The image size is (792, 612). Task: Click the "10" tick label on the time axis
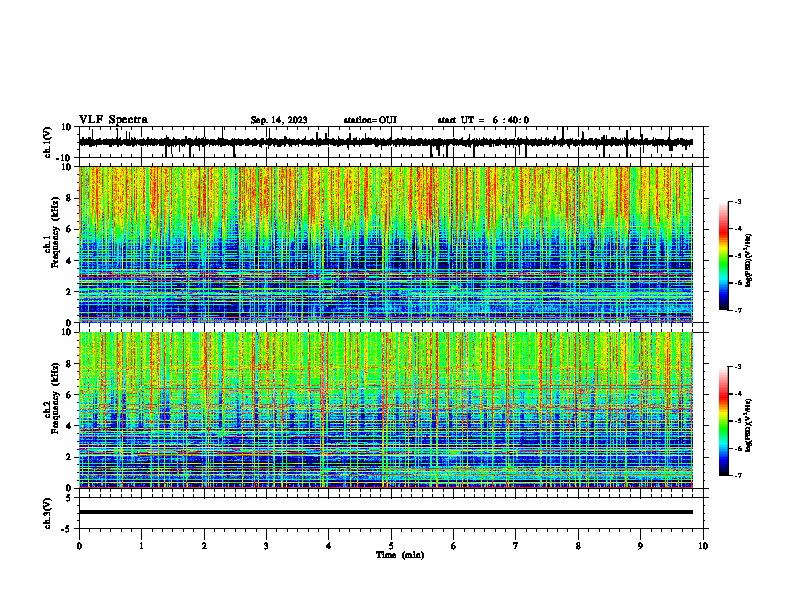tap(703, 546)
